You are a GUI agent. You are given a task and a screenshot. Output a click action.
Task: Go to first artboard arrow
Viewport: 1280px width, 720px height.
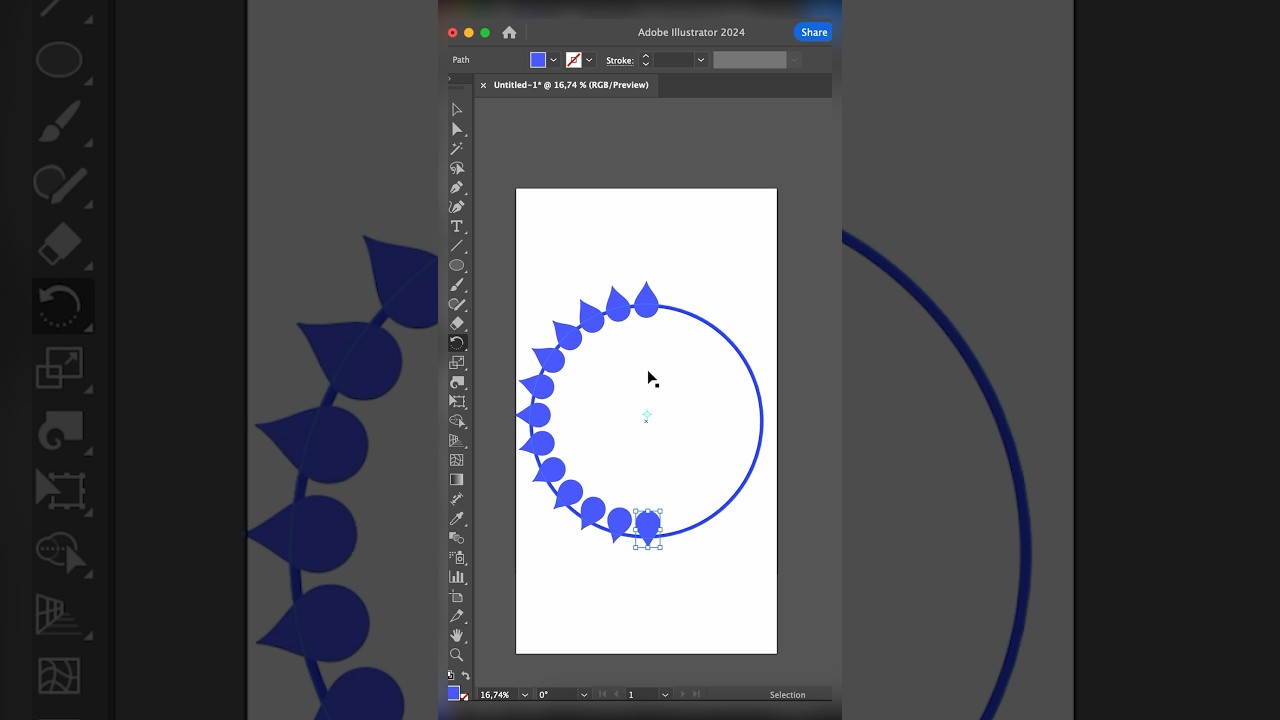pos(602,694)
